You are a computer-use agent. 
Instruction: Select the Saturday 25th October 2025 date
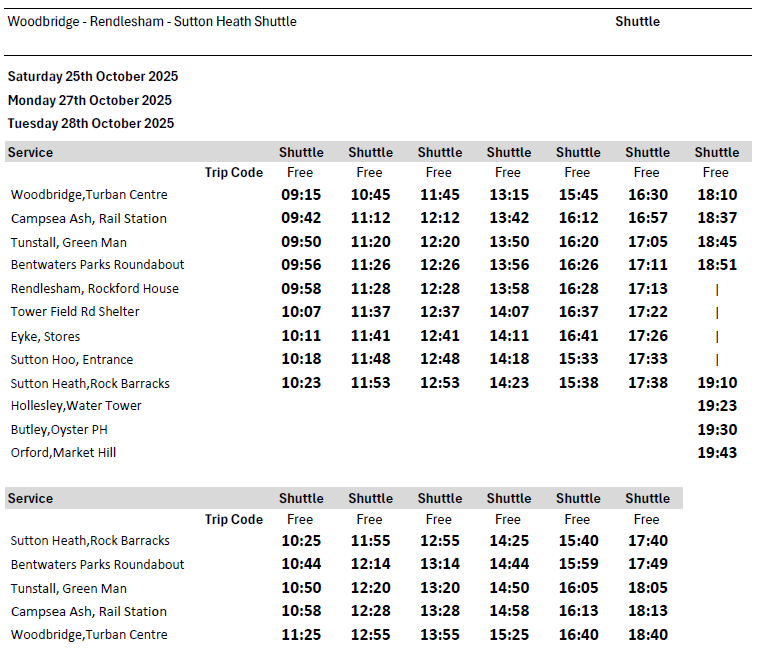pyautogui.click(x=92, y=76)
